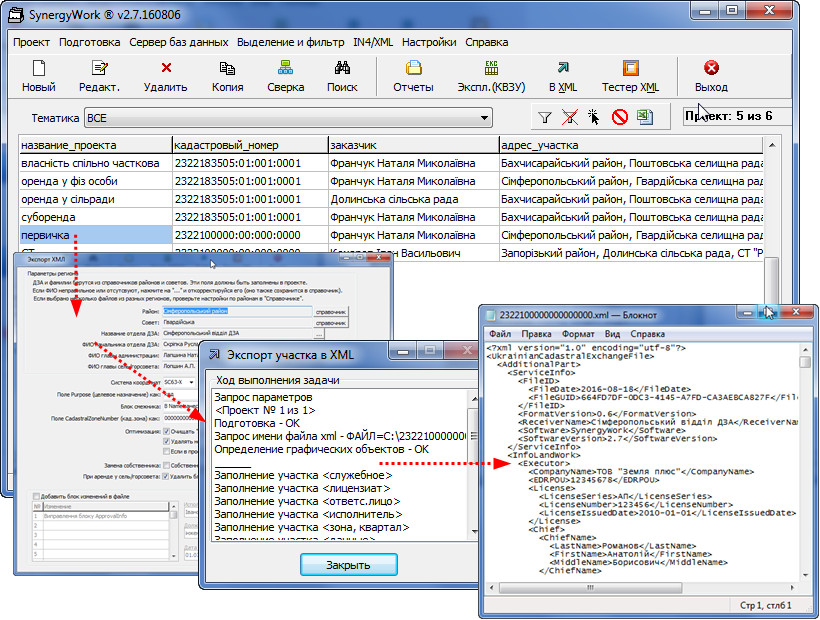This screenshot has height=620, width=820.
Task: Expand the Система координат SC63-X dropdown
Action: point(191,382)
